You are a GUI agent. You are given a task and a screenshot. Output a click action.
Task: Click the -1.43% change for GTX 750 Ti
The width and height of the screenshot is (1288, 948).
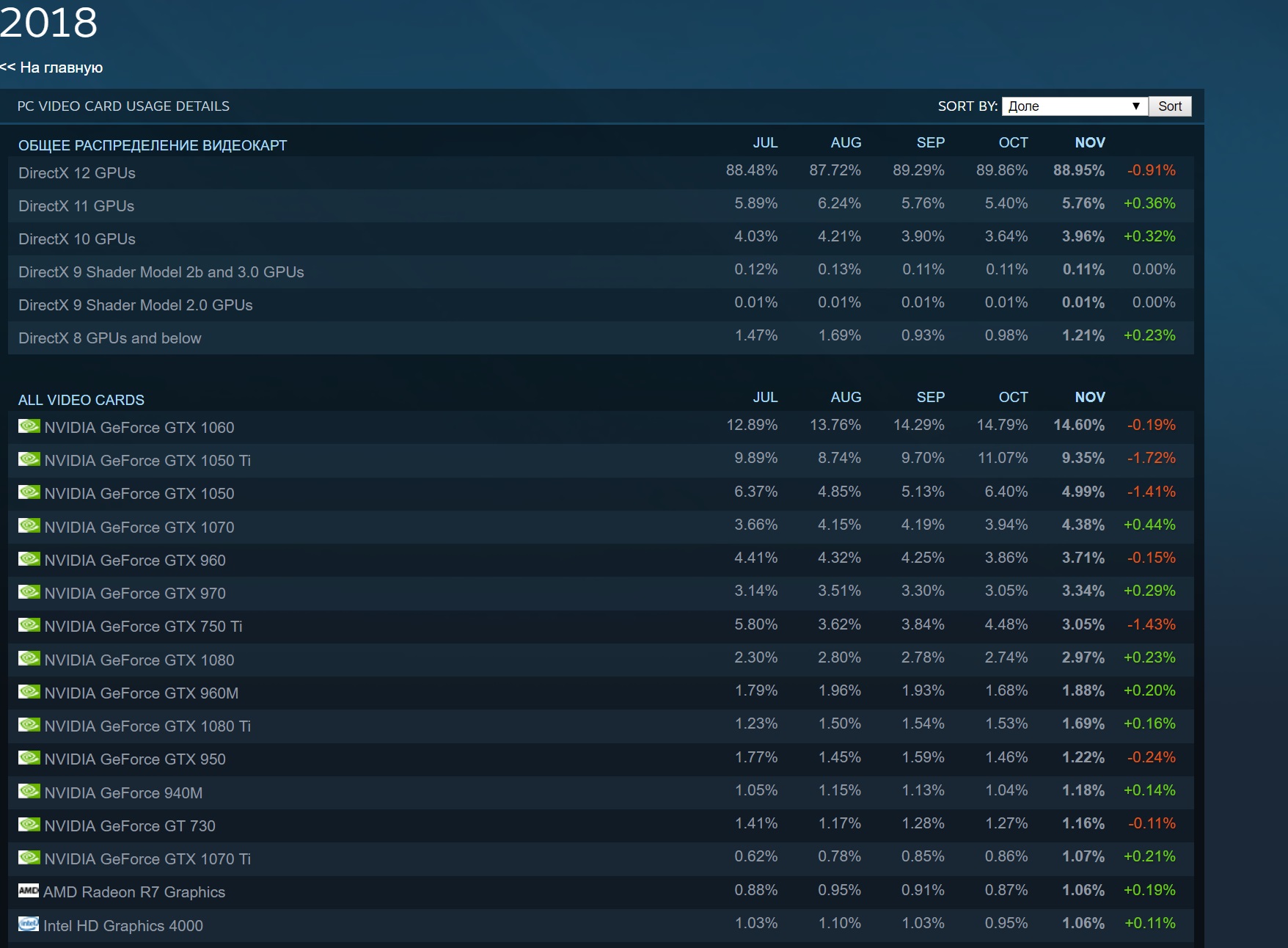pos(1152,624)
